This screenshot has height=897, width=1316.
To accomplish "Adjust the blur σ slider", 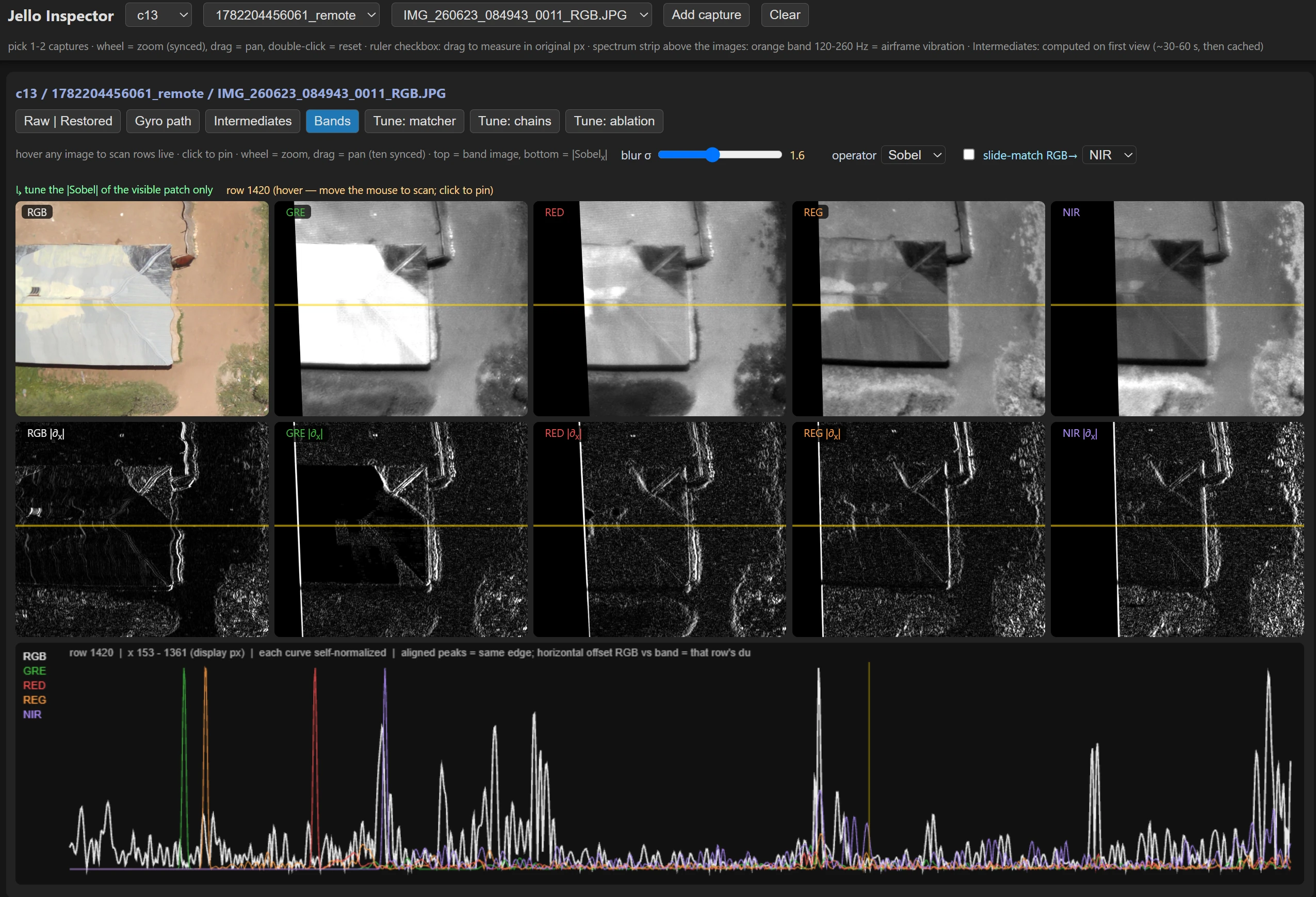I will 720,155.
